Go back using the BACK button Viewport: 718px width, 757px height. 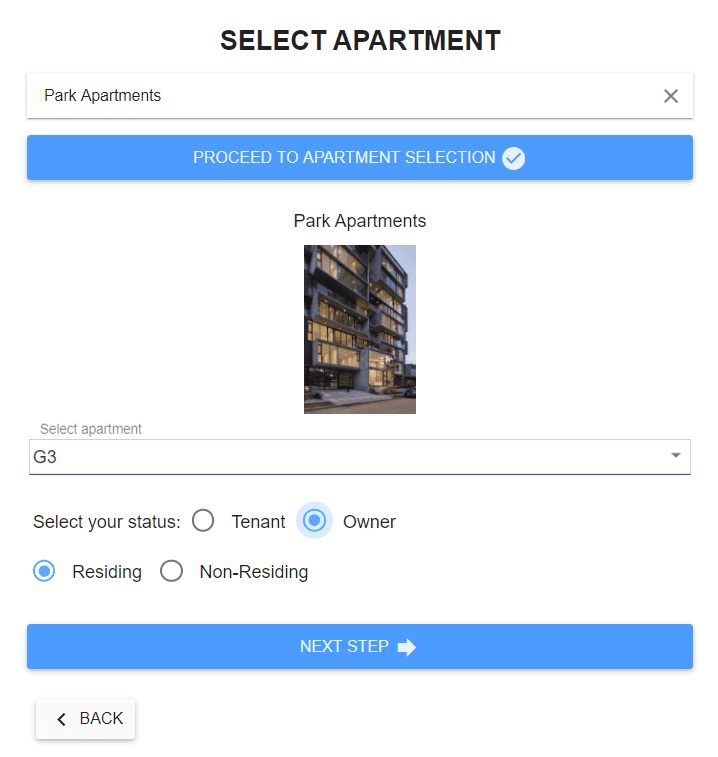point(85,718)
